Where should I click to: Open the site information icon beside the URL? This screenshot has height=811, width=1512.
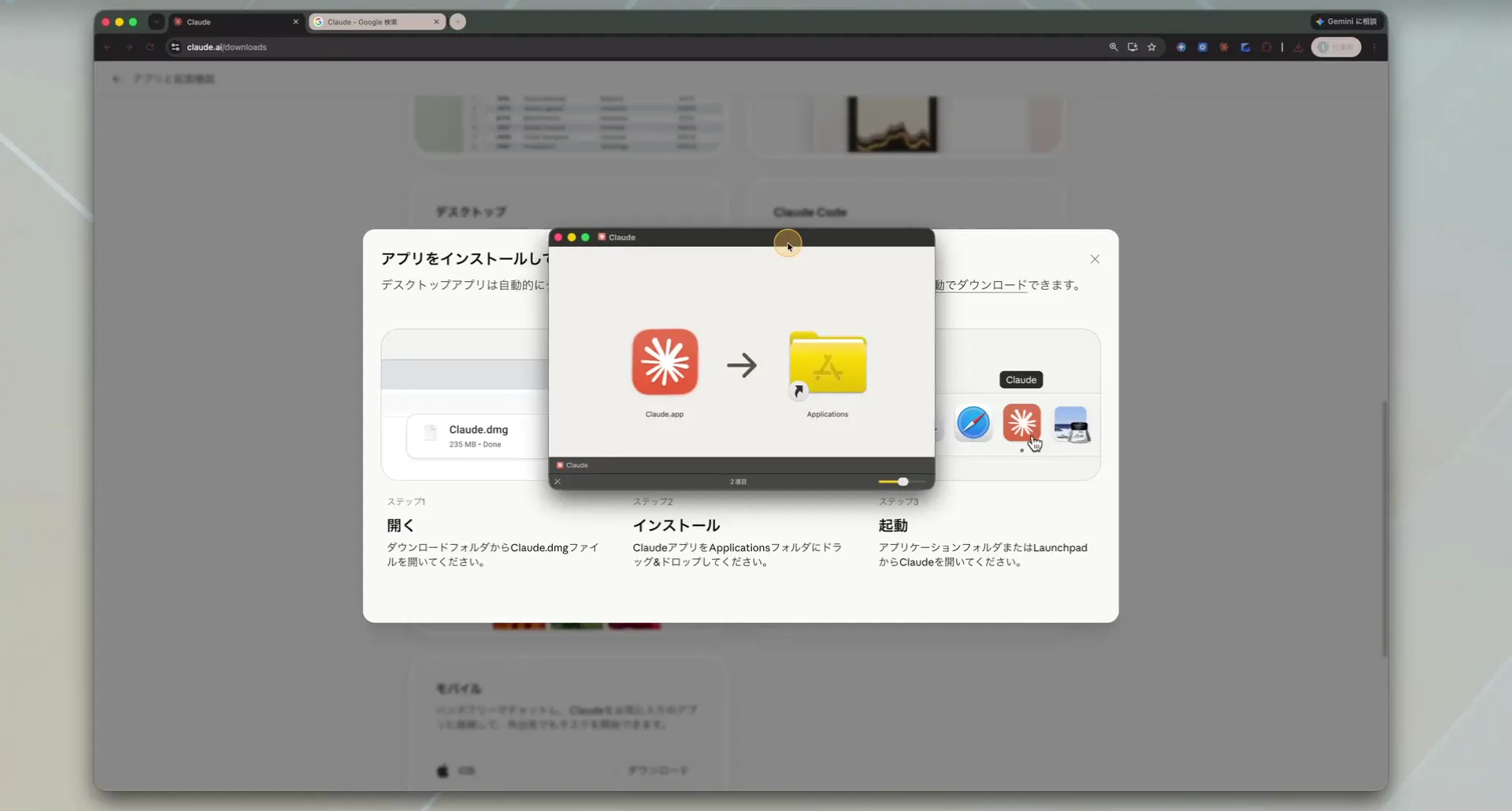pyautogui.click(x=175, y=47)
